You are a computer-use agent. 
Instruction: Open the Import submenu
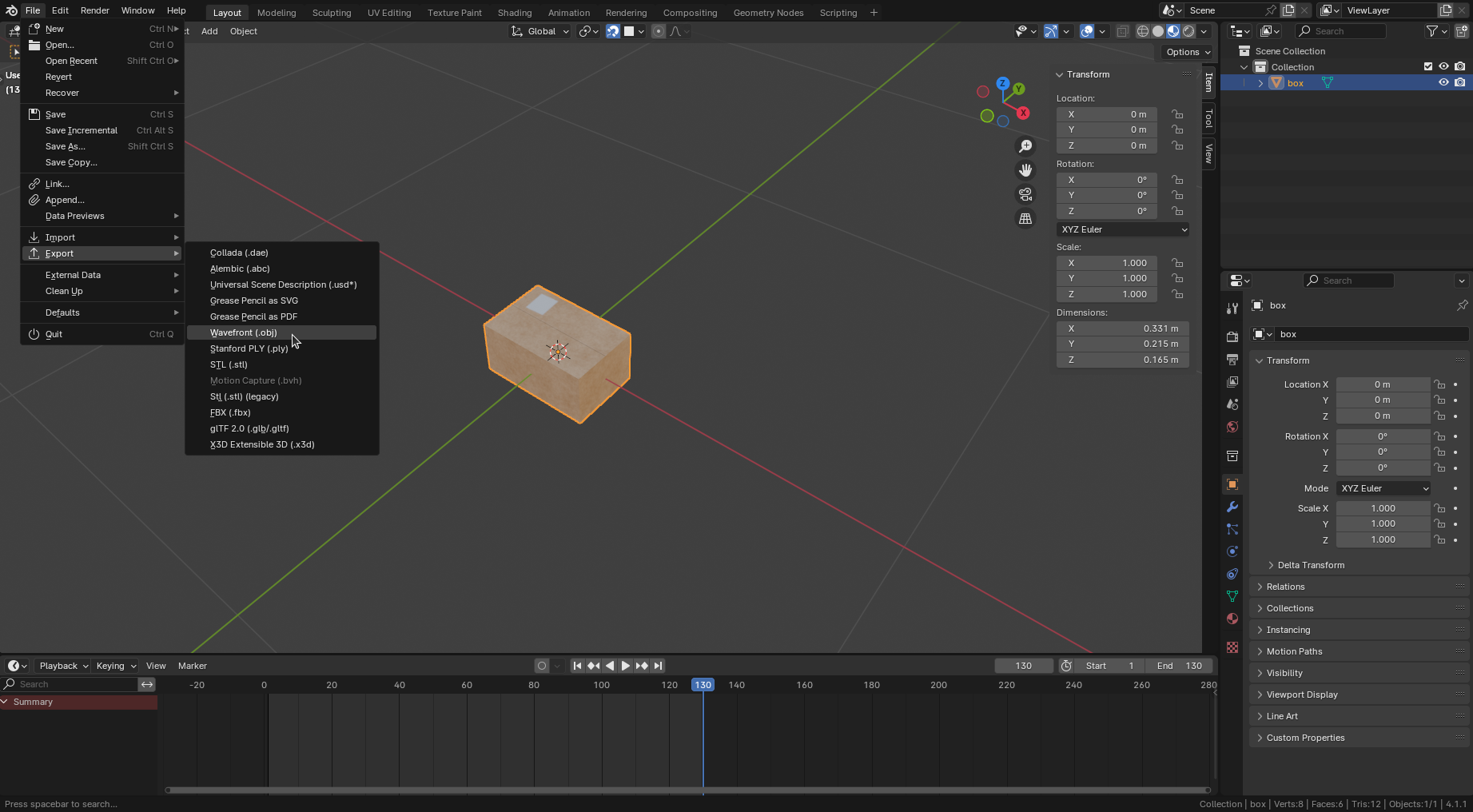(x=102, y=237)
